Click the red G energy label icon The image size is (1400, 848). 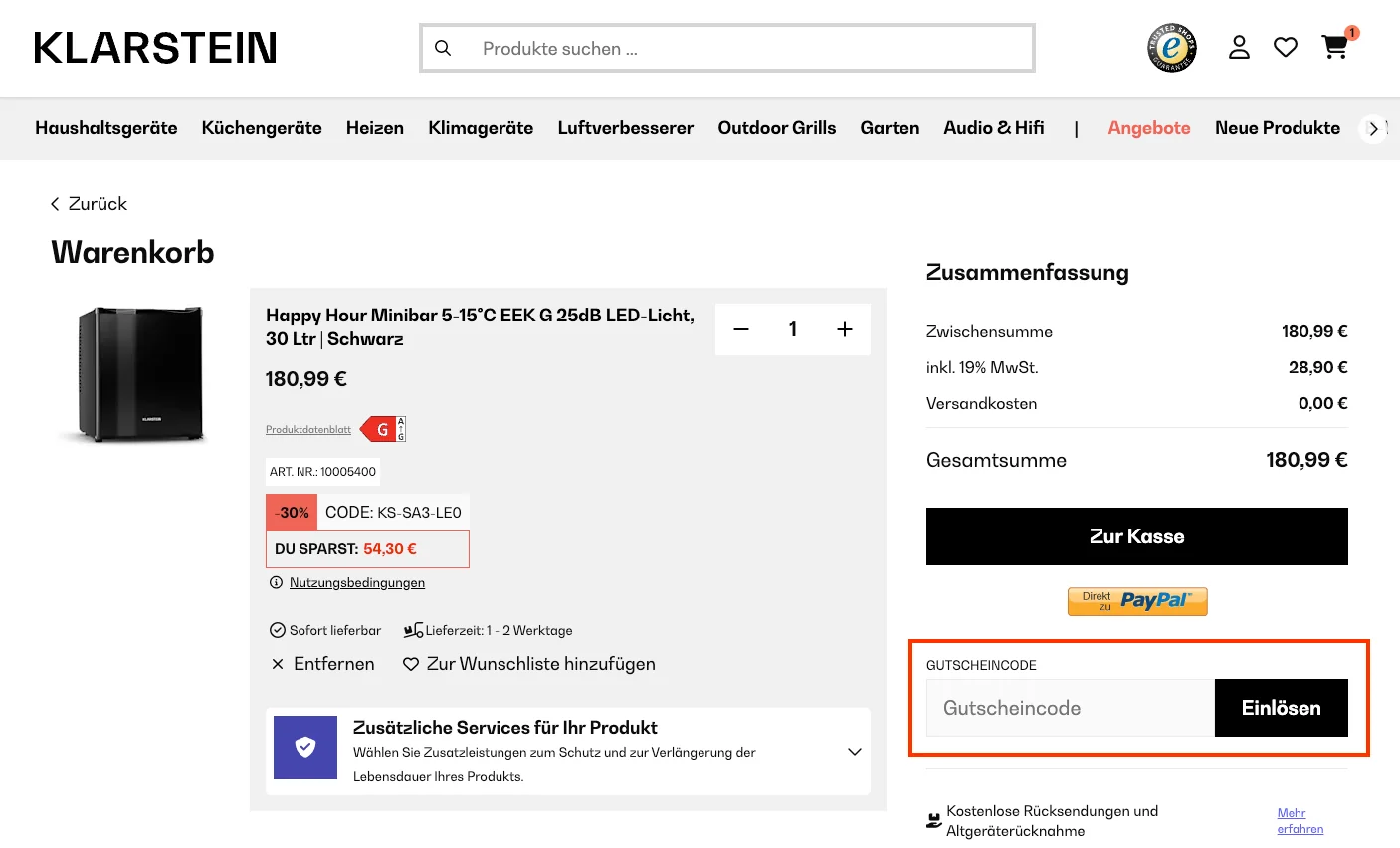pos(382,429)
